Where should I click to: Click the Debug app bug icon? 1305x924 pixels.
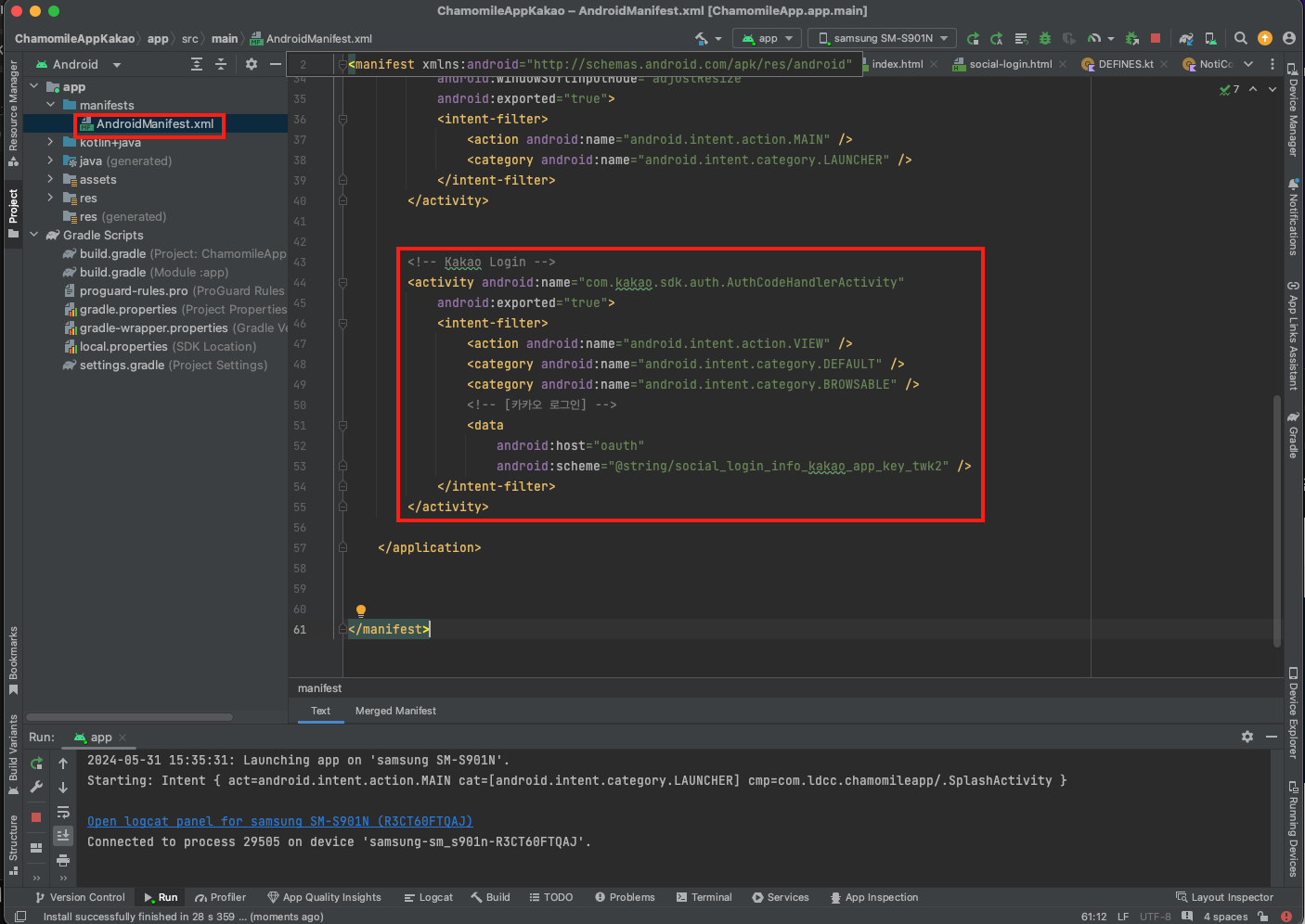point(1045,38)
